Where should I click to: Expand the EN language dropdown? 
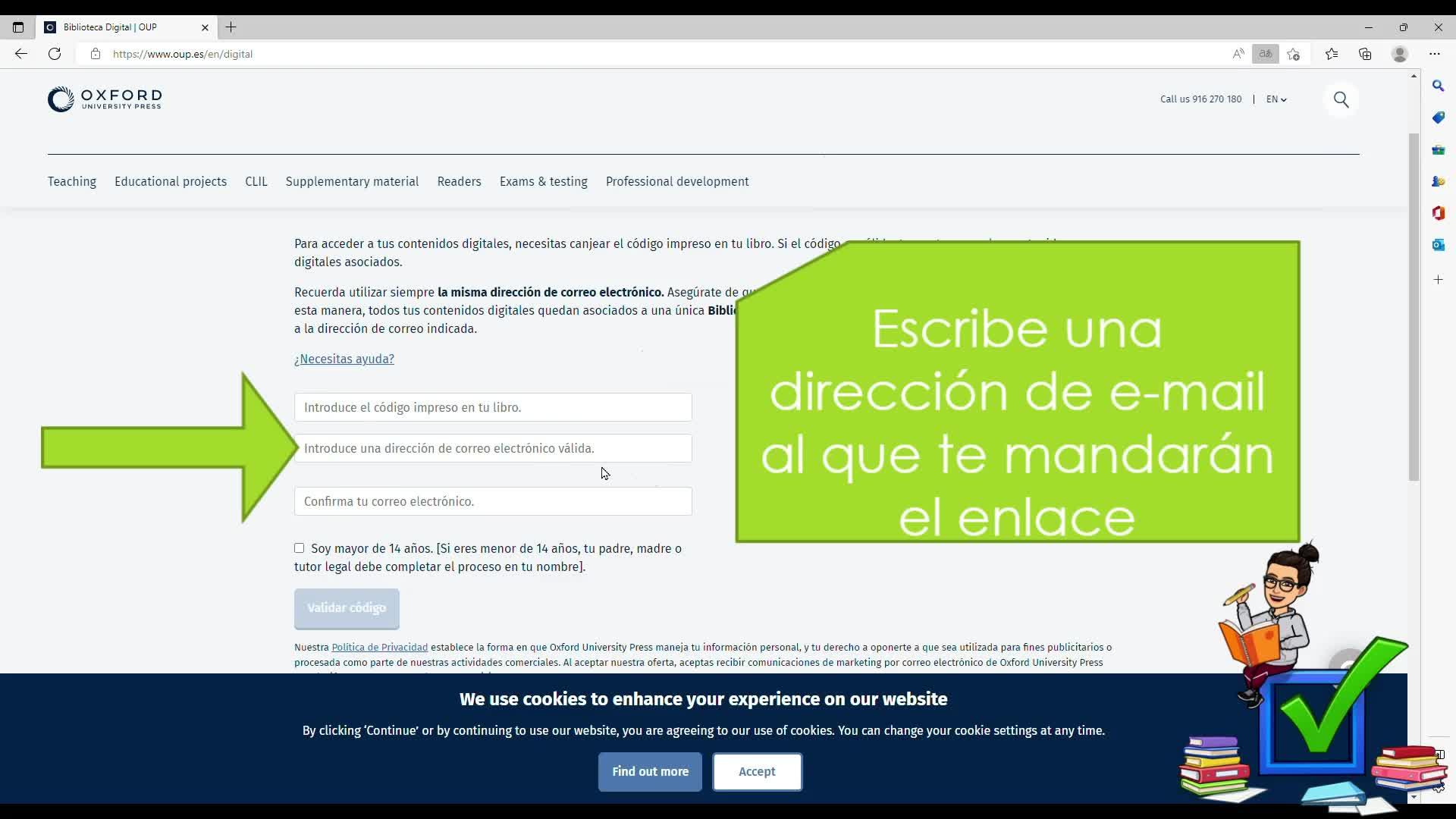click(1276, 99)
